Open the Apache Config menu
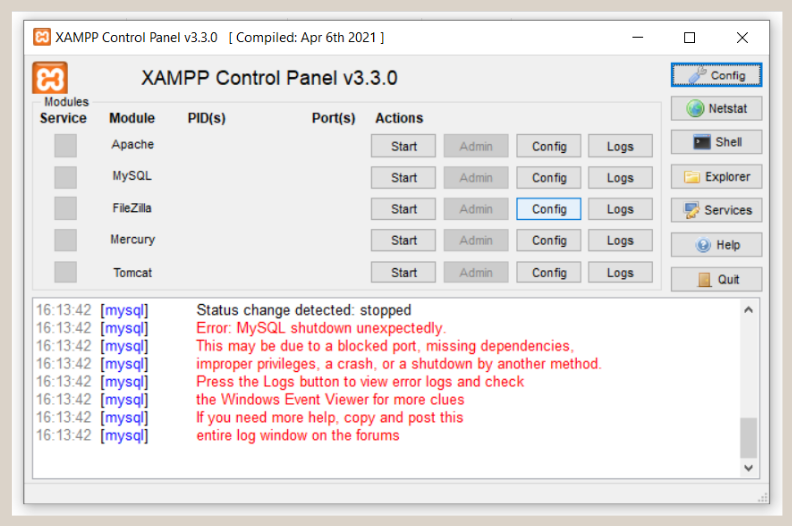Screen dimensions: 792x526 point(549,146)
